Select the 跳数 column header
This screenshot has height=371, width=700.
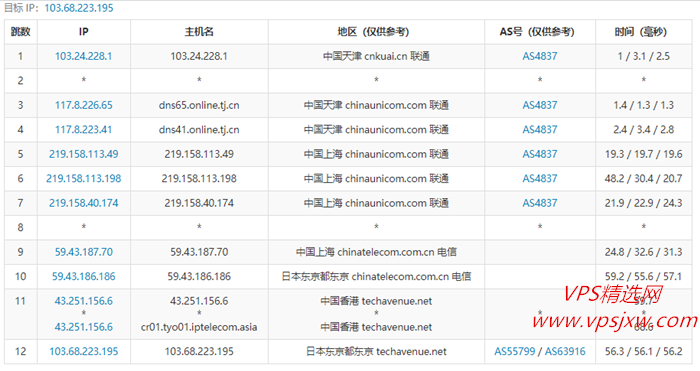[21, 32]
